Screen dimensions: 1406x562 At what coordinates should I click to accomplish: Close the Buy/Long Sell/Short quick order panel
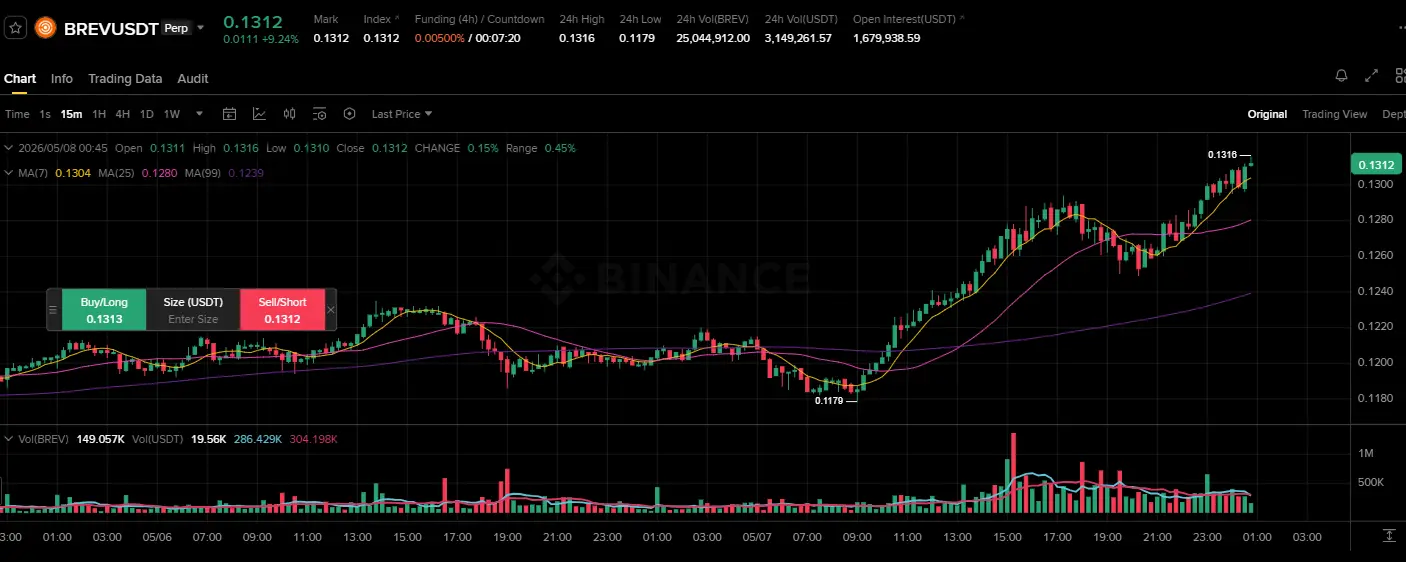331,310
